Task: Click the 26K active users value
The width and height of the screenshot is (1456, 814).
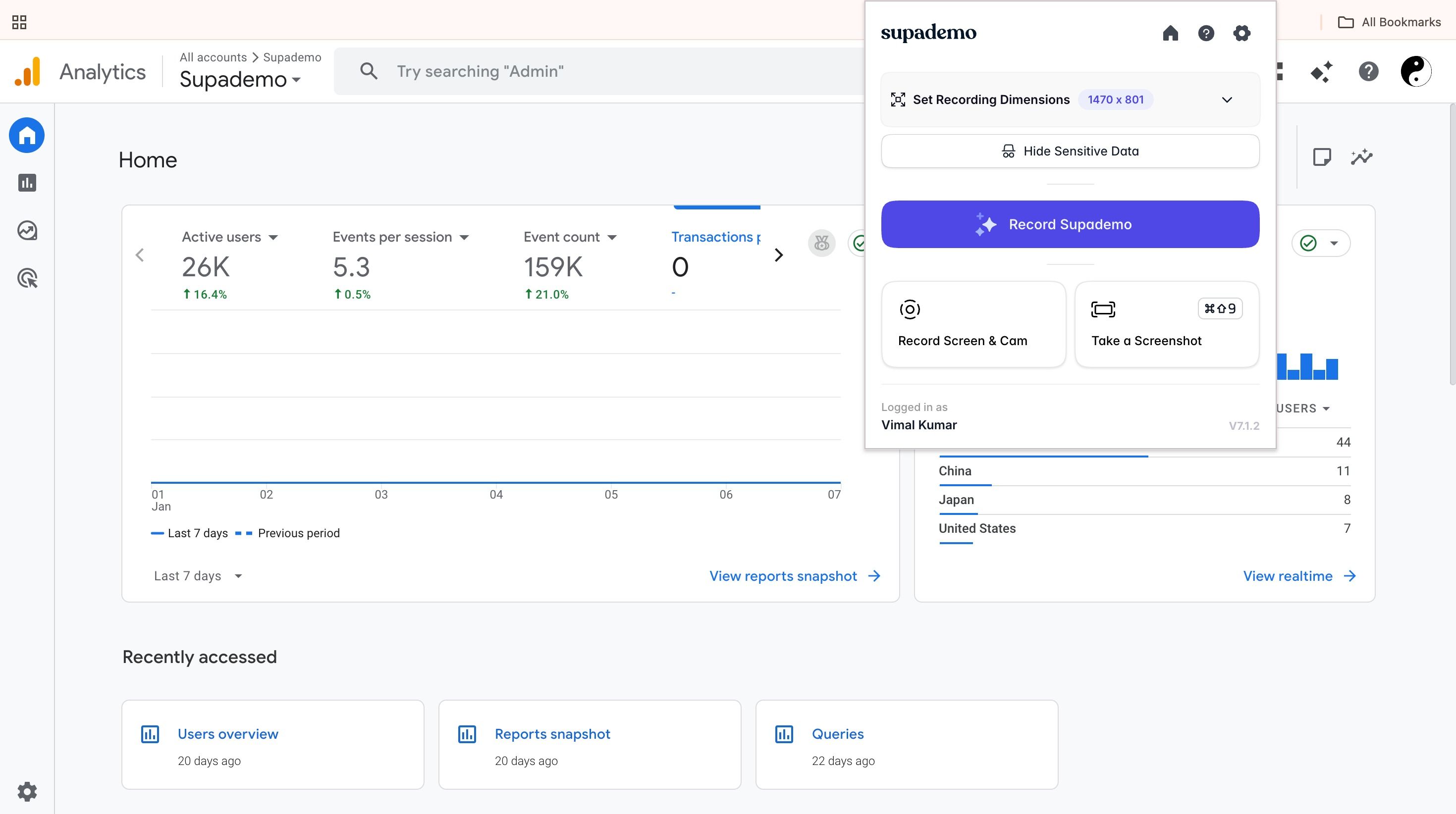Action: tap(206, 267)
